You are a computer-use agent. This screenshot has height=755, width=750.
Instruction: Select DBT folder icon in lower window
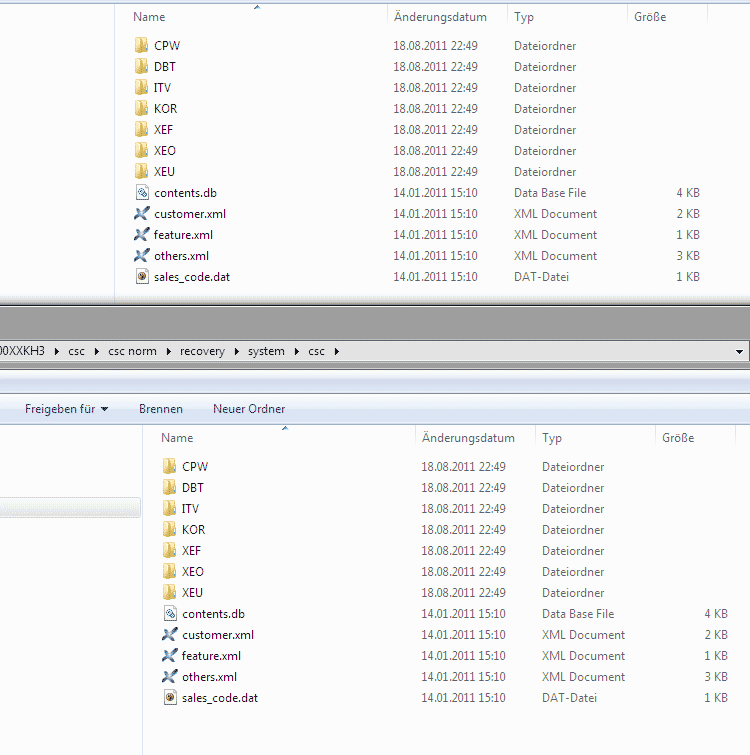pos(169,487)
